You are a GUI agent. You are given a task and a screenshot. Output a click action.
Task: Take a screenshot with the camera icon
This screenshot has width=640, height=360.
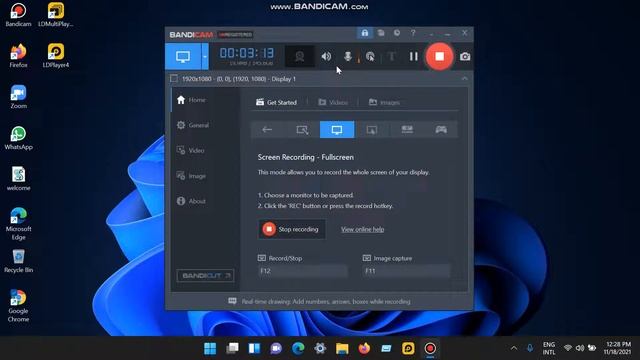[x=464, y=57]
